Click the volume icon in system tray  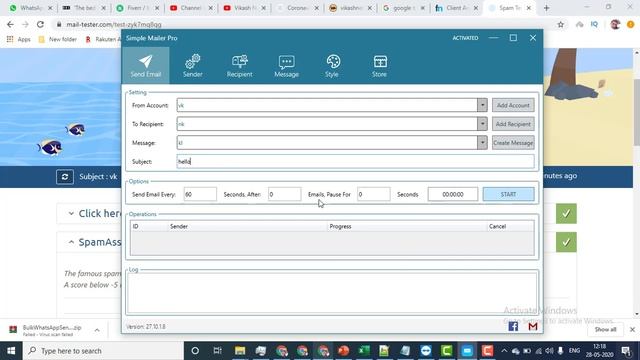(x=549, y=351)
